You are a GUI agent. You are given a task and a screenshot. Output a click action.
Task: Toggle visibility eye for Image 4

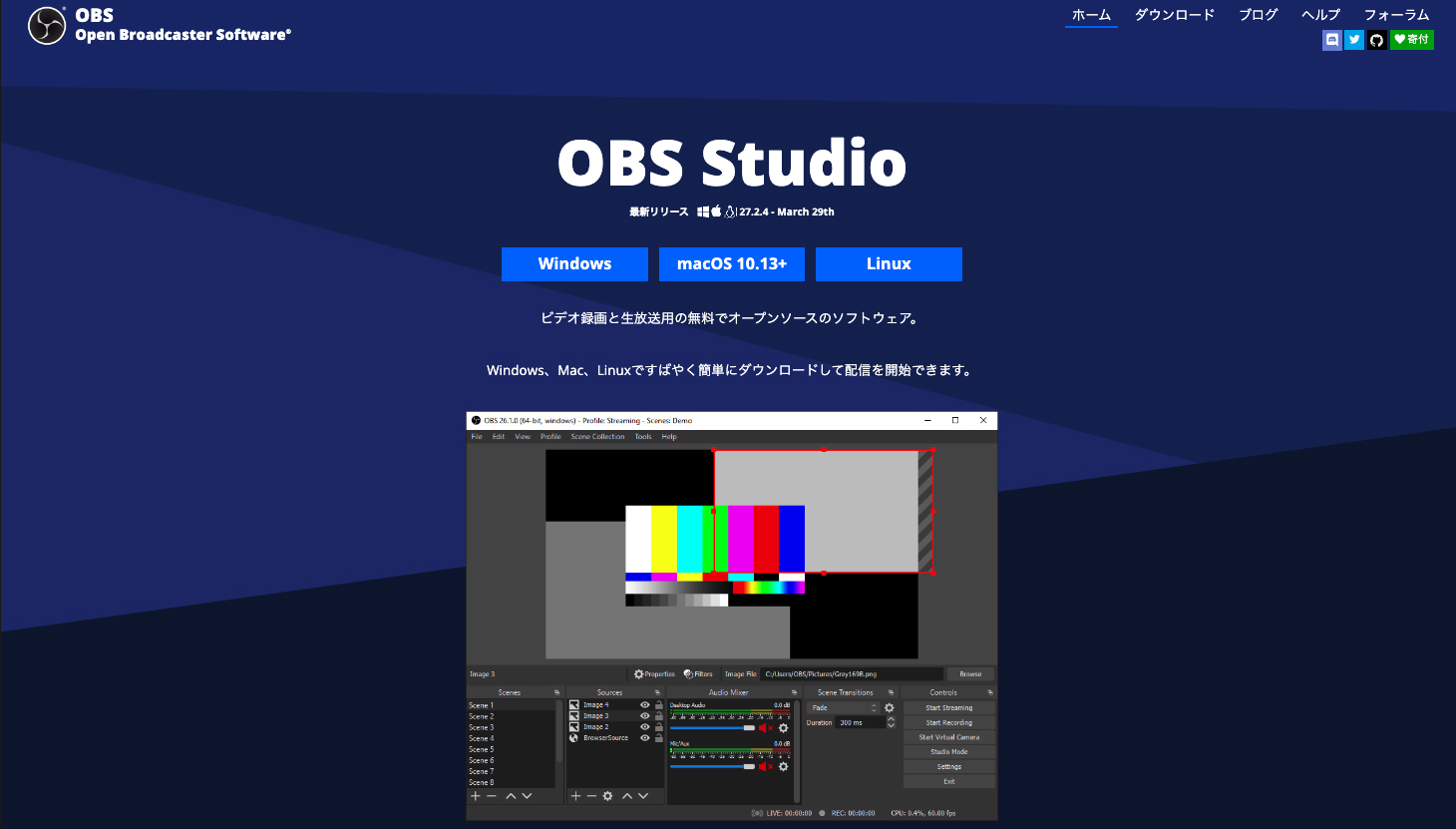click(645, 705)
